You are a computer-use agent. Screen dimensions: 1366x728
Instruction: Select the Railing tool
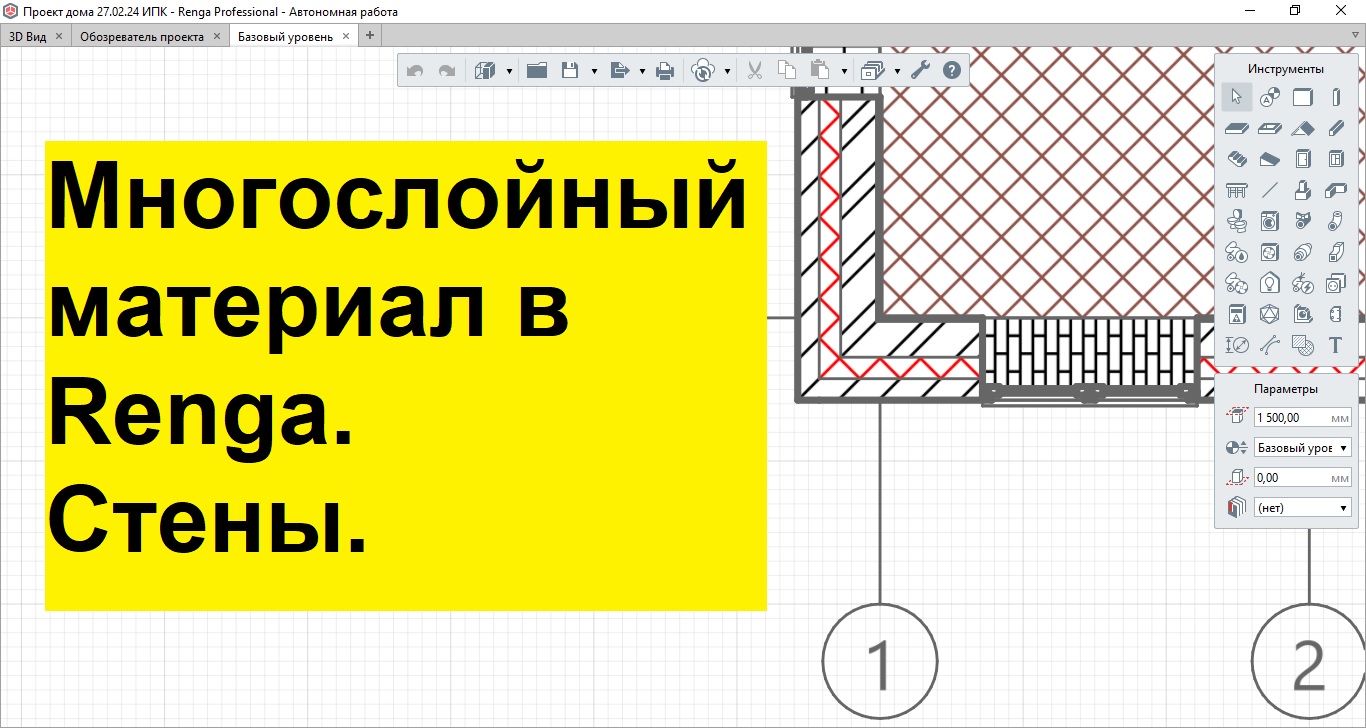pos(1237,190)
